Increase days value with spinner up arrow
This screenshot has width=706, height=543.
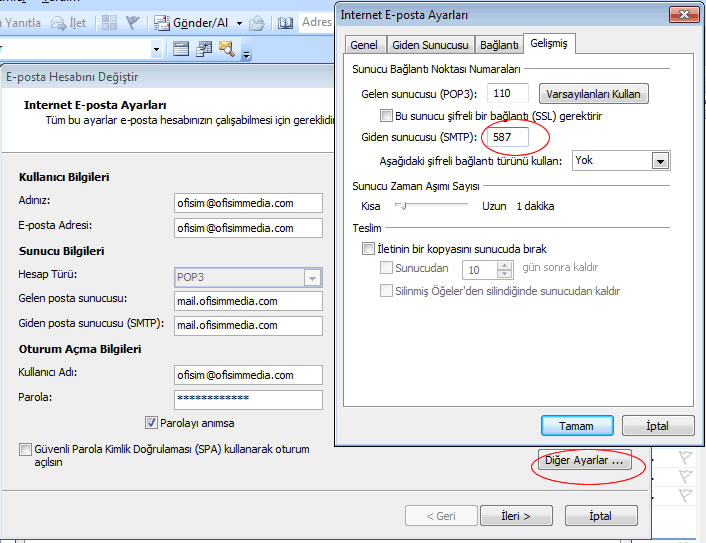click(505, 266)
